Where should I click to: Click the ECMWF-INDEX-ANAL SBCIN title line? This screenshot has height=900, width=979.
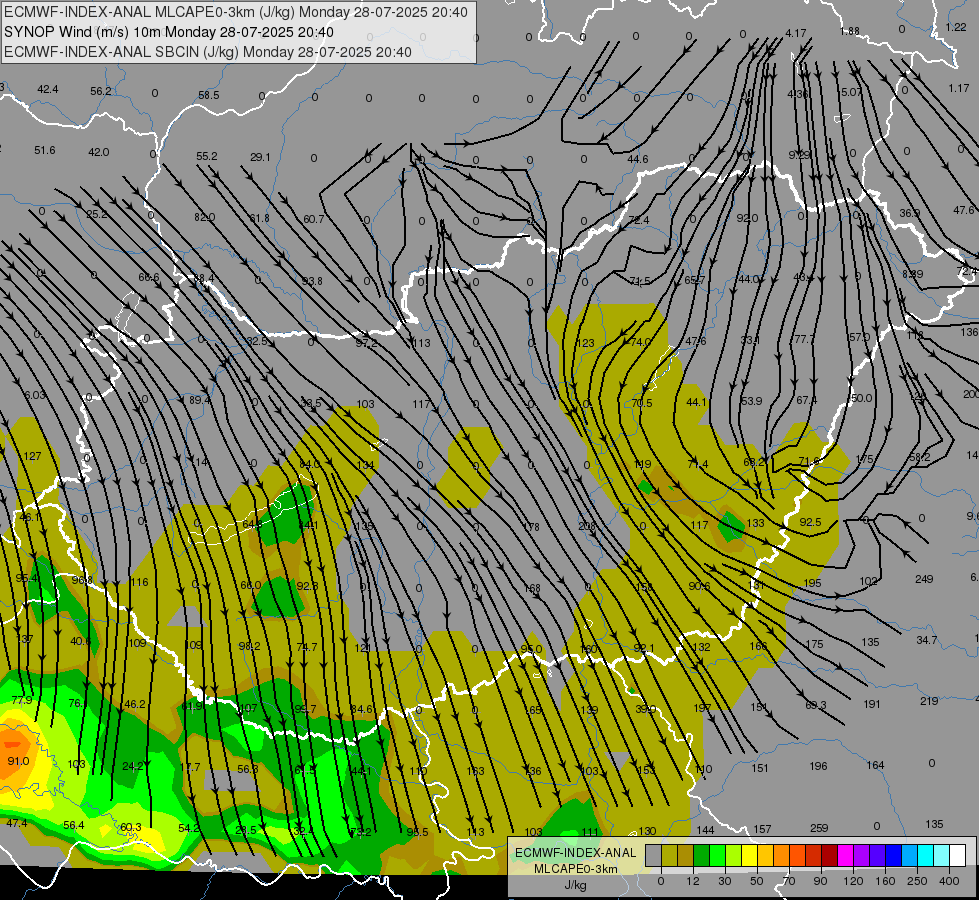pos(208,52)
